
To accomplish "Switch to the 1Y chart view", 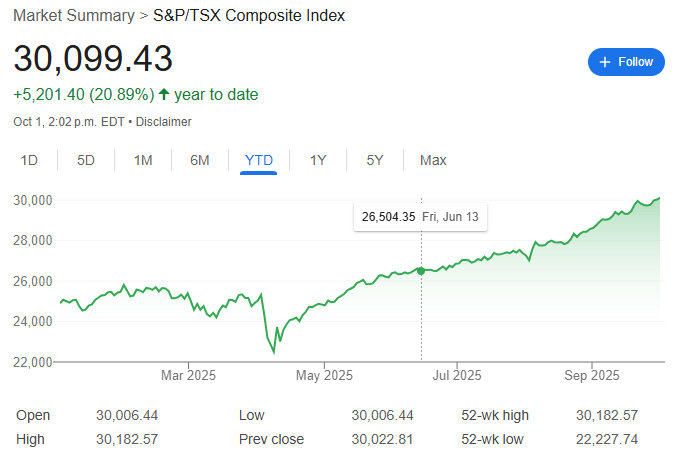I will pos(318,160).
